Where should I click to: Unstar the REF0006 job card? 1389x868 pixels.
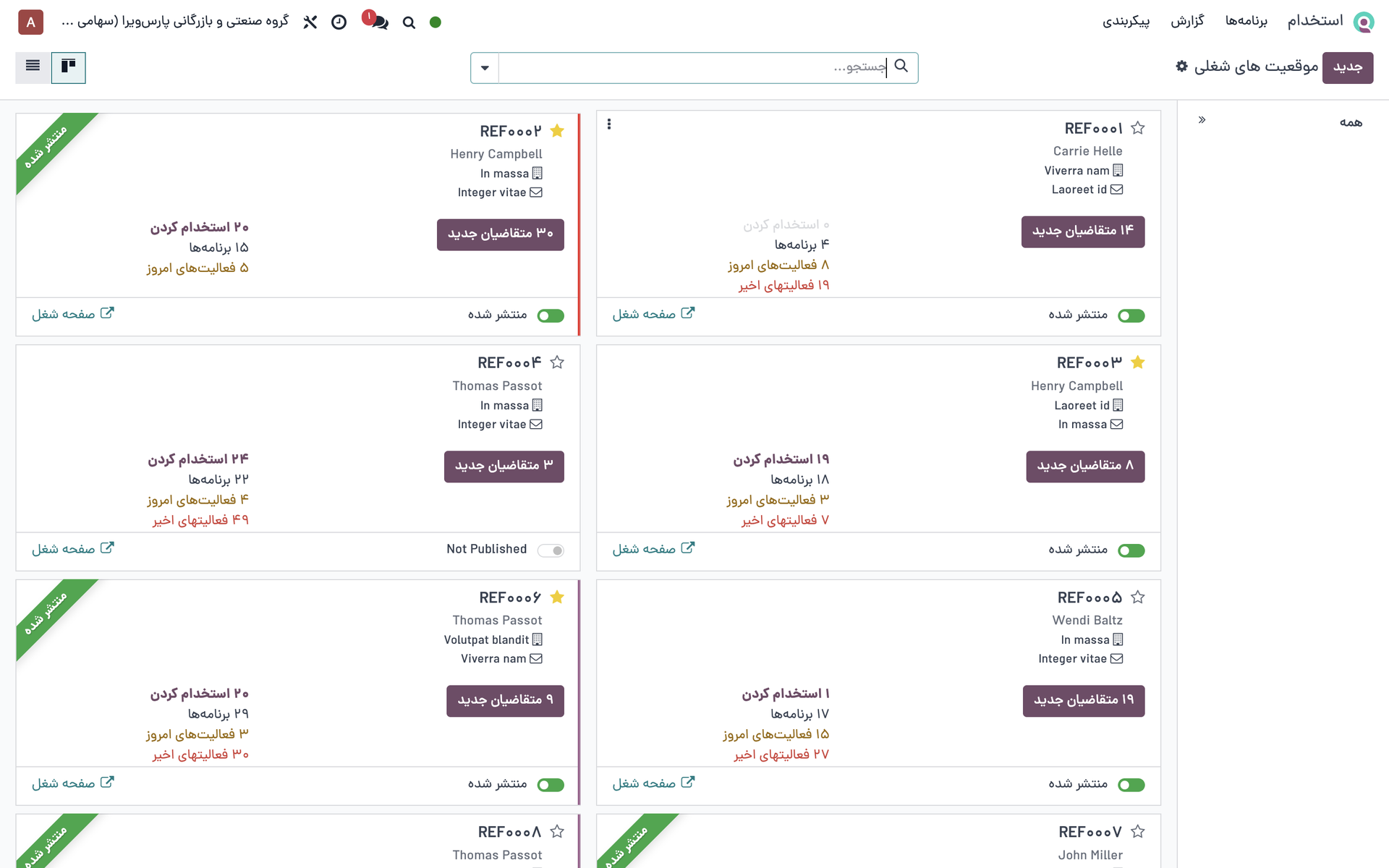(x=556, y=597)
